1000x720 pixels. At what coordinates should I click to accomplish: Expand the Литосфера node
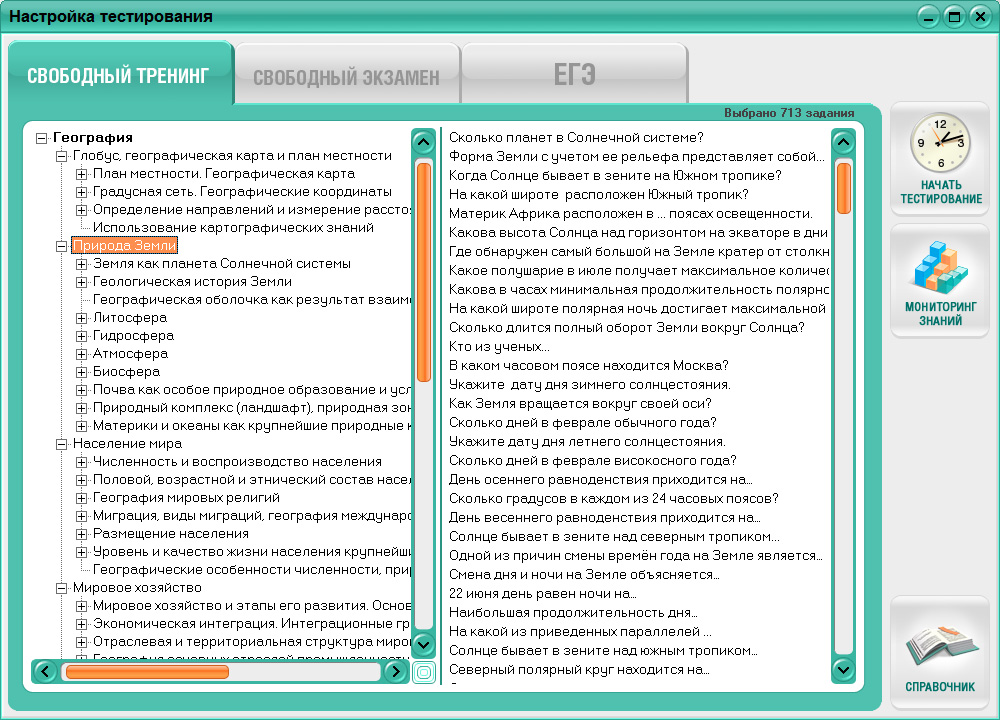coord(82,318)
